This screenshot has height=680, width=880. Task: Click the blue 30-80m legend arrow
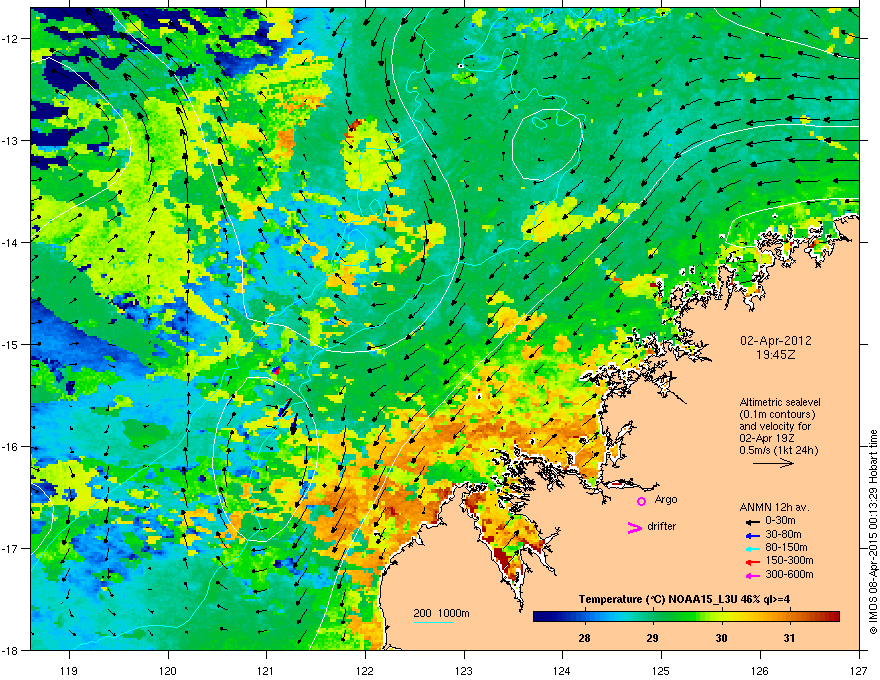pos(752,535)
